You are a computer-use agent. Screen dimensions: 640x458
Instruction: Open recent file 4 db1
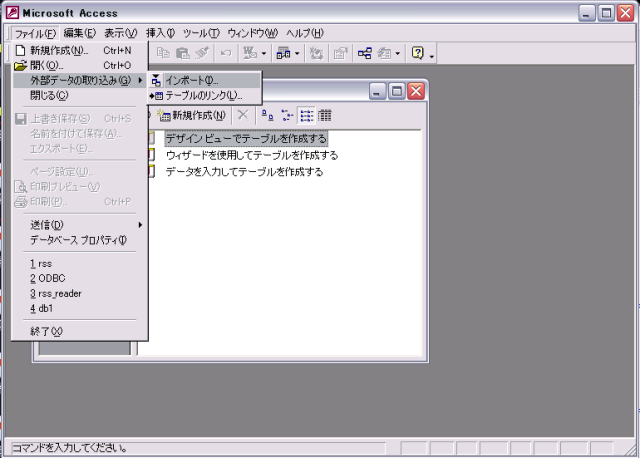(x=80, y=309)
